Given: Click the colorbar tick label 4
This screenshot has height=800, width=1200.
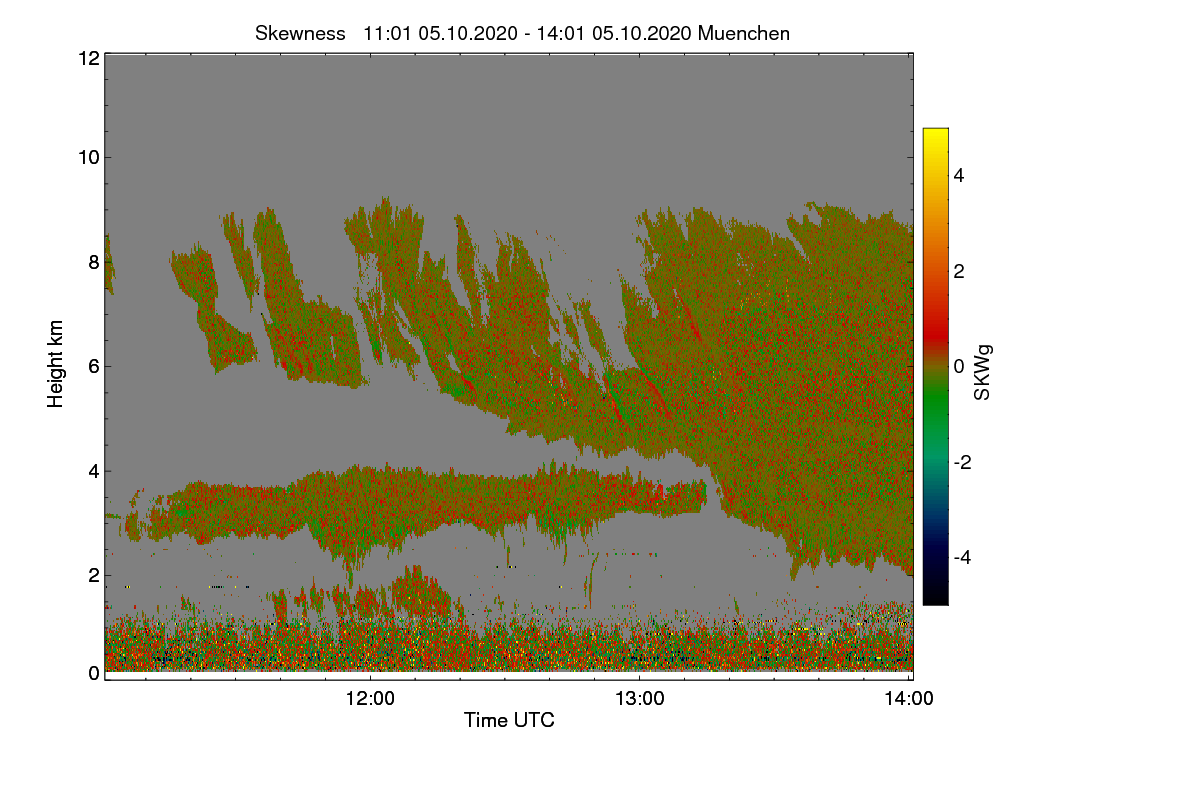Looking at the screenshot, I should (x=961, y=176).
